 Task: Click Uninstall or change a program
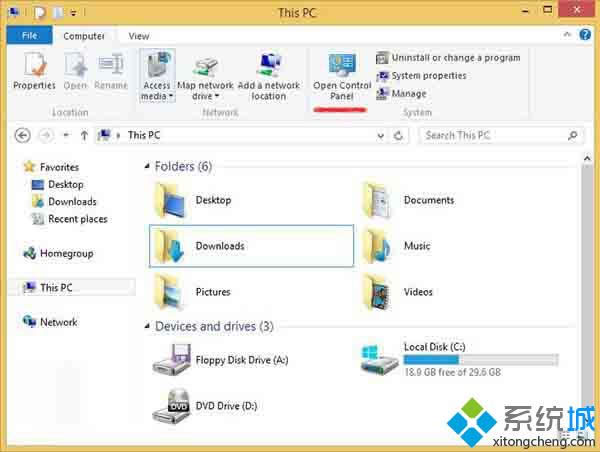coord(448,58)
